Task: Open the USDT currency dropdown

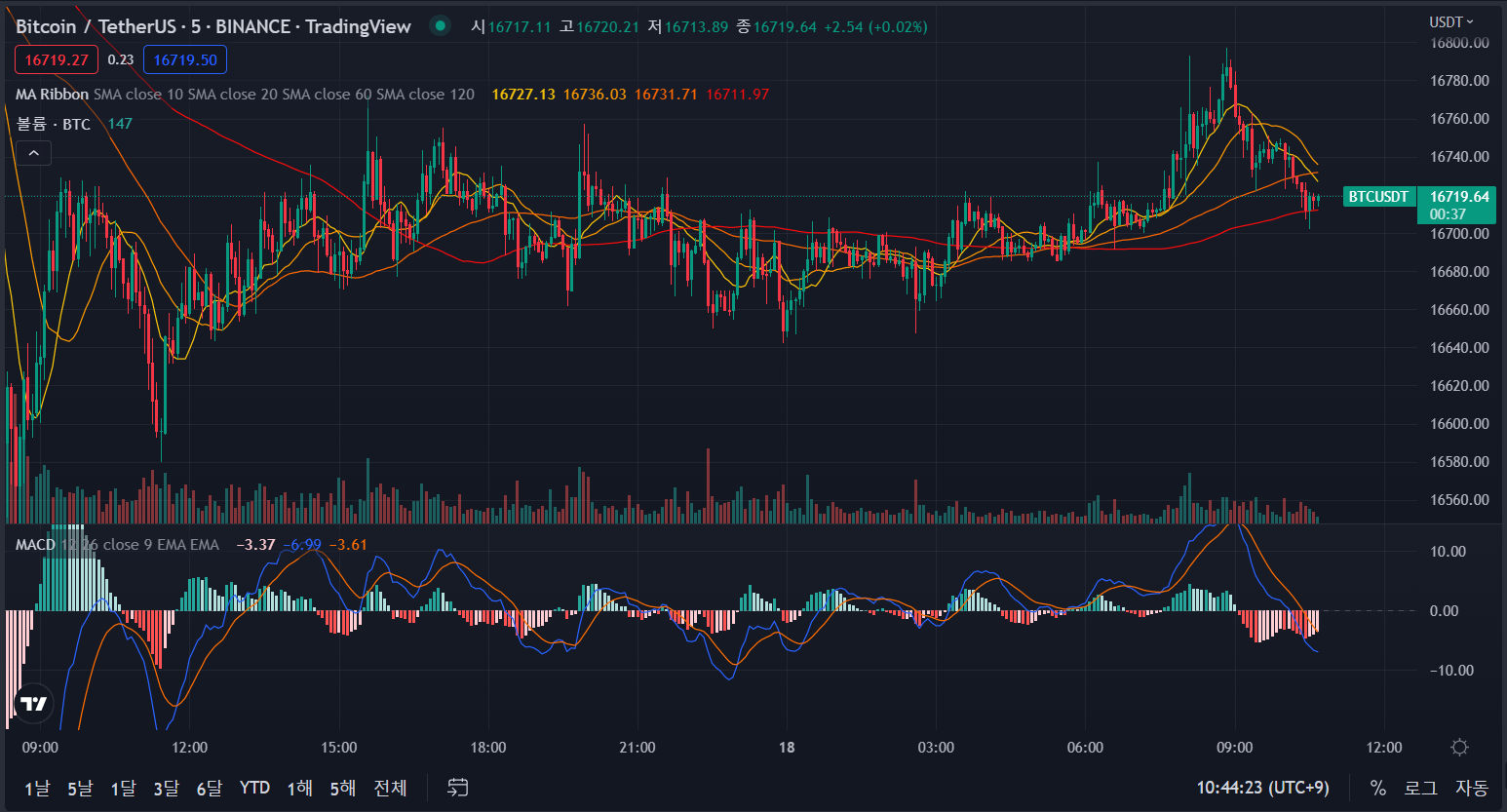Action: (1451, 21)
